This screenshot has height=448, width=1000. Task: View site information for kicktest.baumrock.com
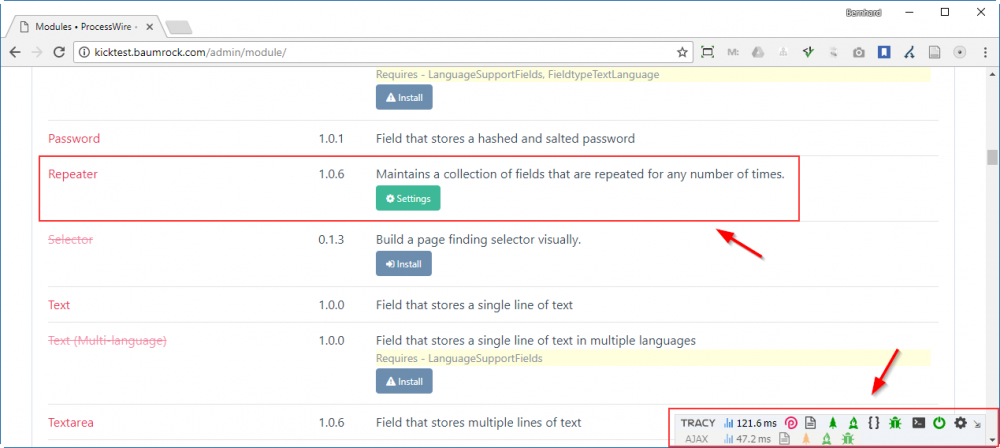(85, 52)
